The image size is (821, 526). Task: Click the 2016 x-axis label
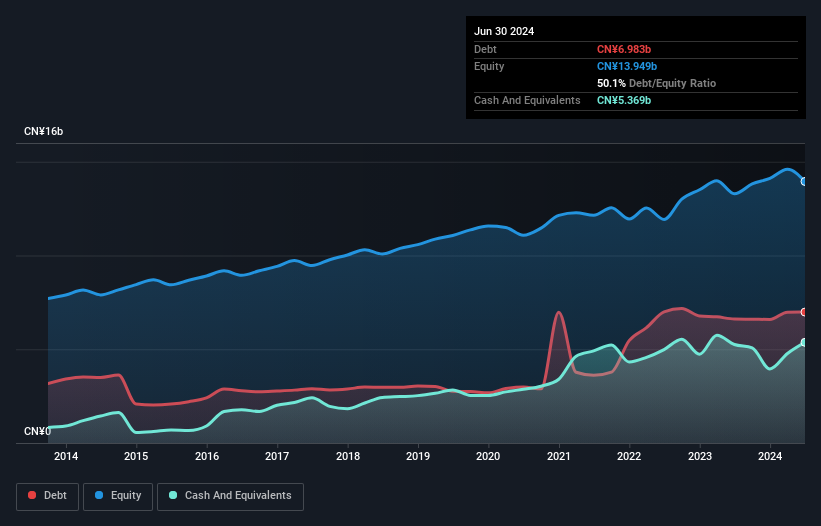207,456
